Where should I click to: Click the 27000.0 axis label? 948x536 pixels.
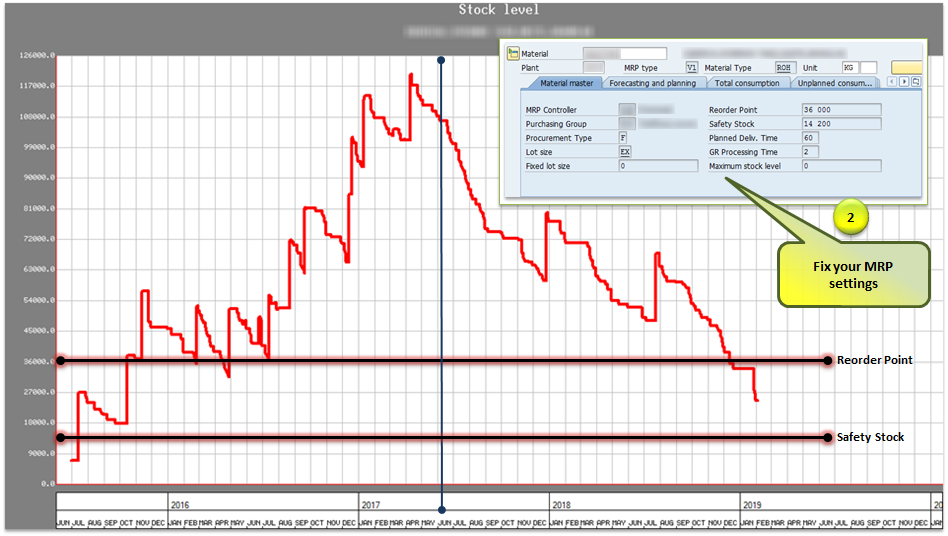pos(39,392)
